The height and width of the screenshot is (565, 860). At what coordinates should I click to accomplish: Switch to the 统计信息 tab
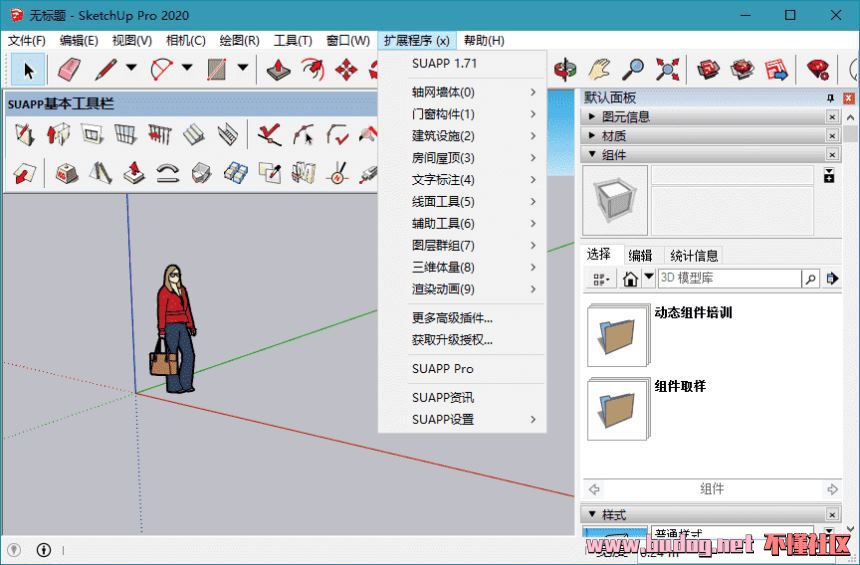(694, 255)
